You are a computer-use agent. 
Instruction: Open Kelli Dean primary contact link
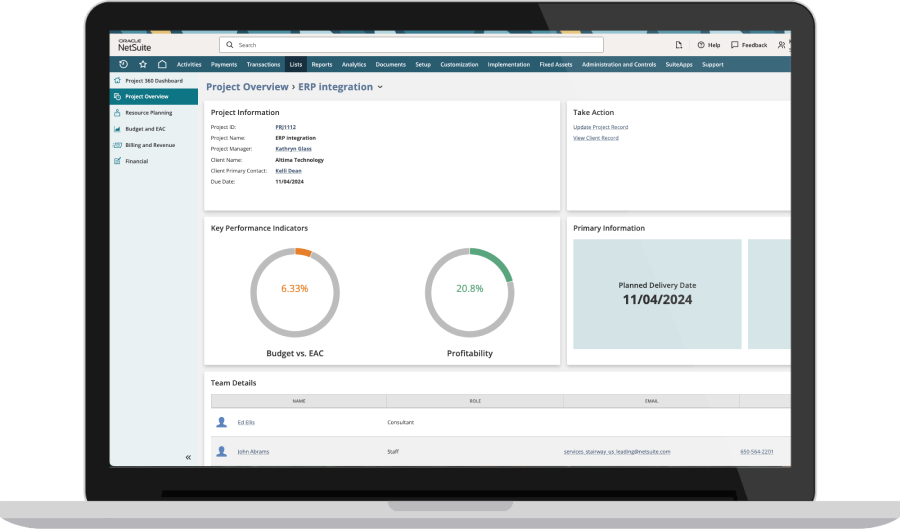[x=288, y=171]
